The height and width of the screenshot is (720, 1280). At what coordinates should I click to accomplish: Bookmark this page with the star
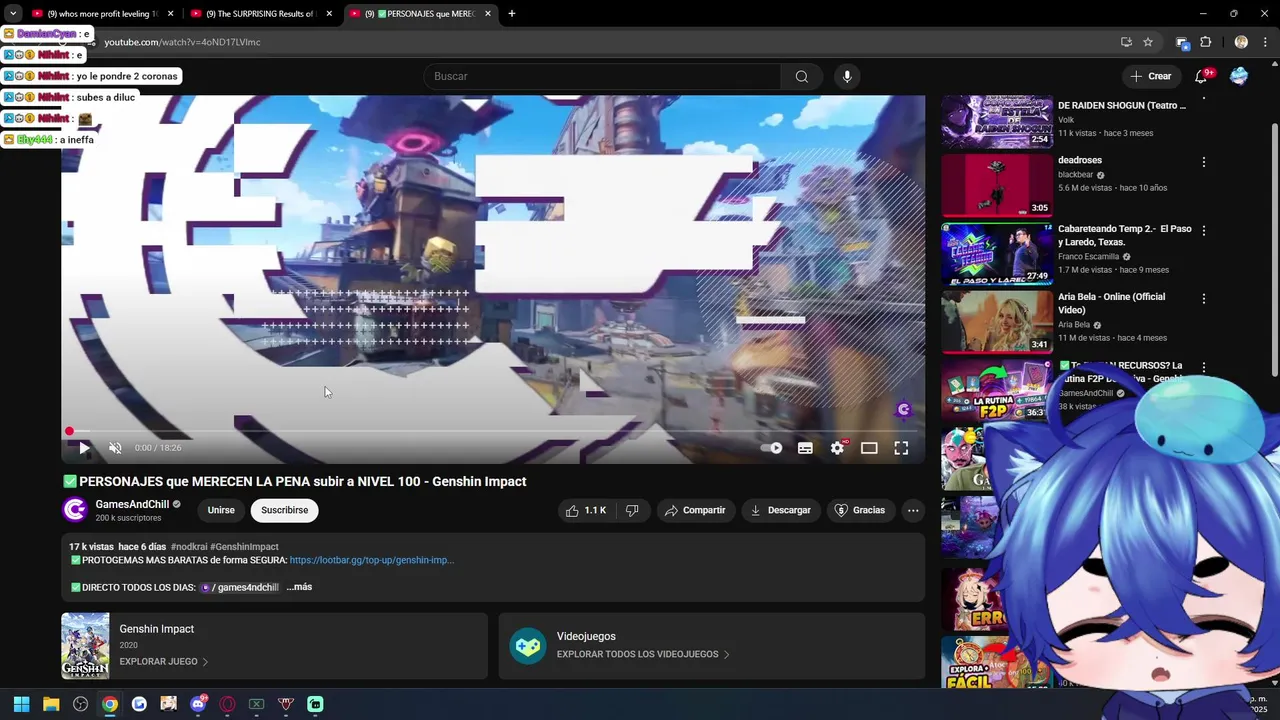tap(1148, 42)
